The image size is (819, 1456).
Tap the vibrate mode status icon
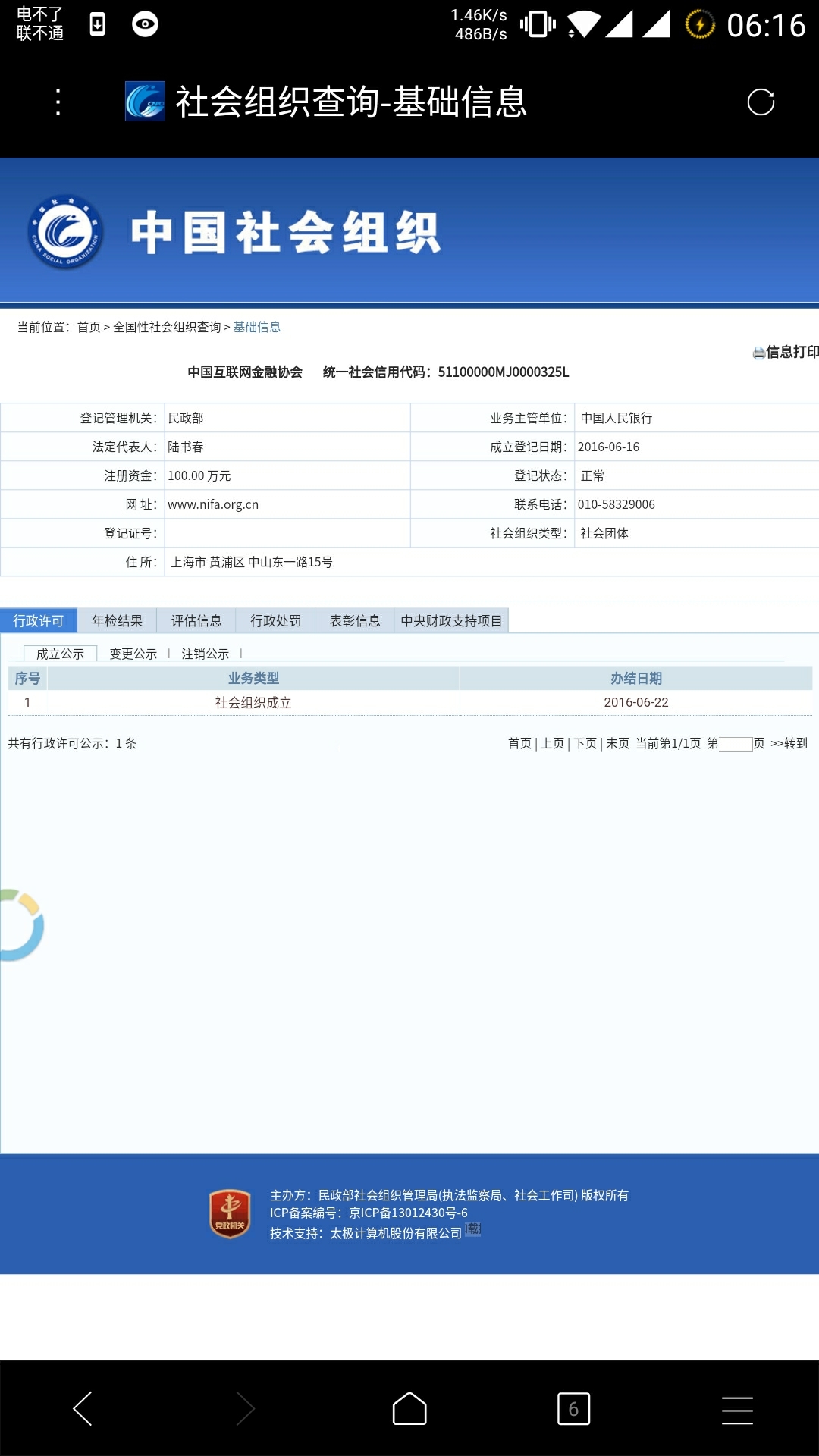click(538, 24)
